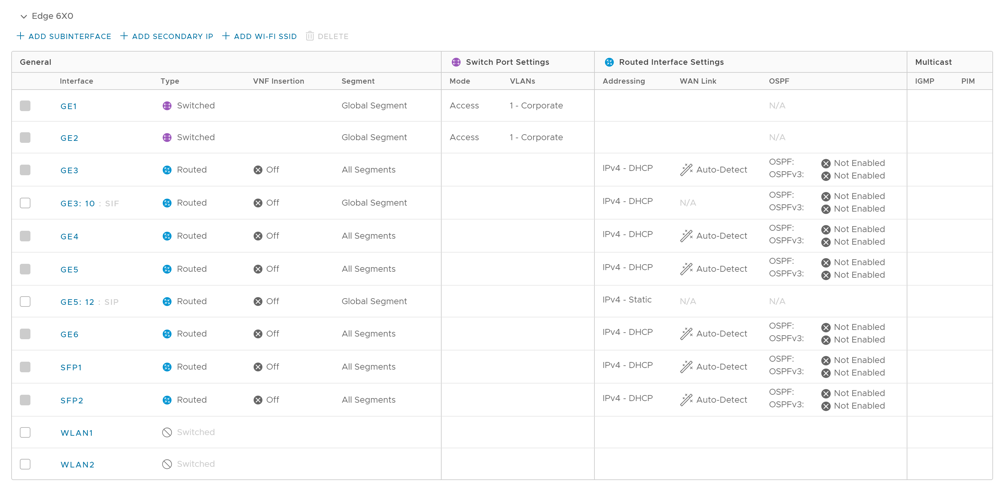999x486 pixels.
Task: Open the GE1 interface link
Action: click(68, 106)
